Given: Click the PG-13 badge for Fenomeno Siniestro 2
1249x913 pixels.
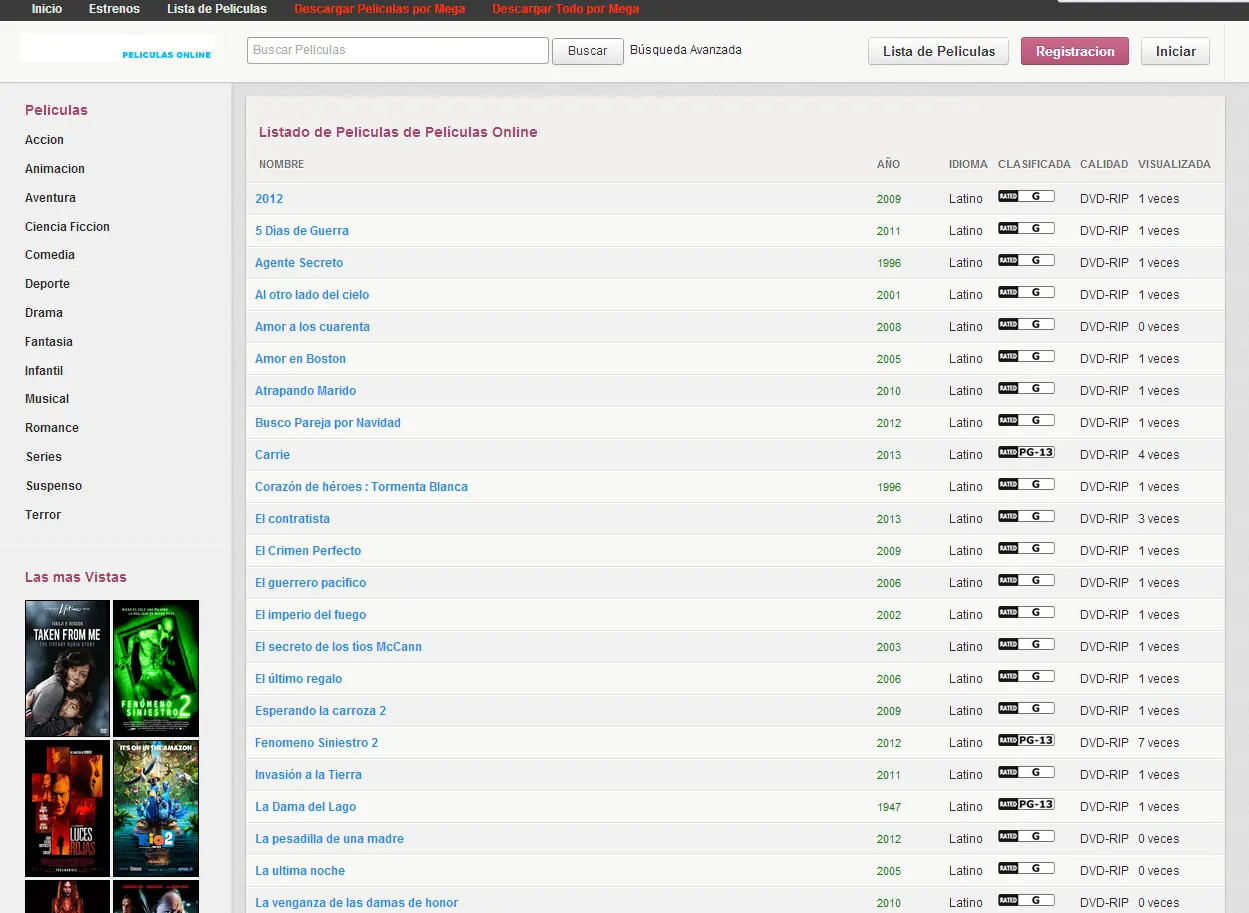Looking at the screenshot, I should point(1026,740).
